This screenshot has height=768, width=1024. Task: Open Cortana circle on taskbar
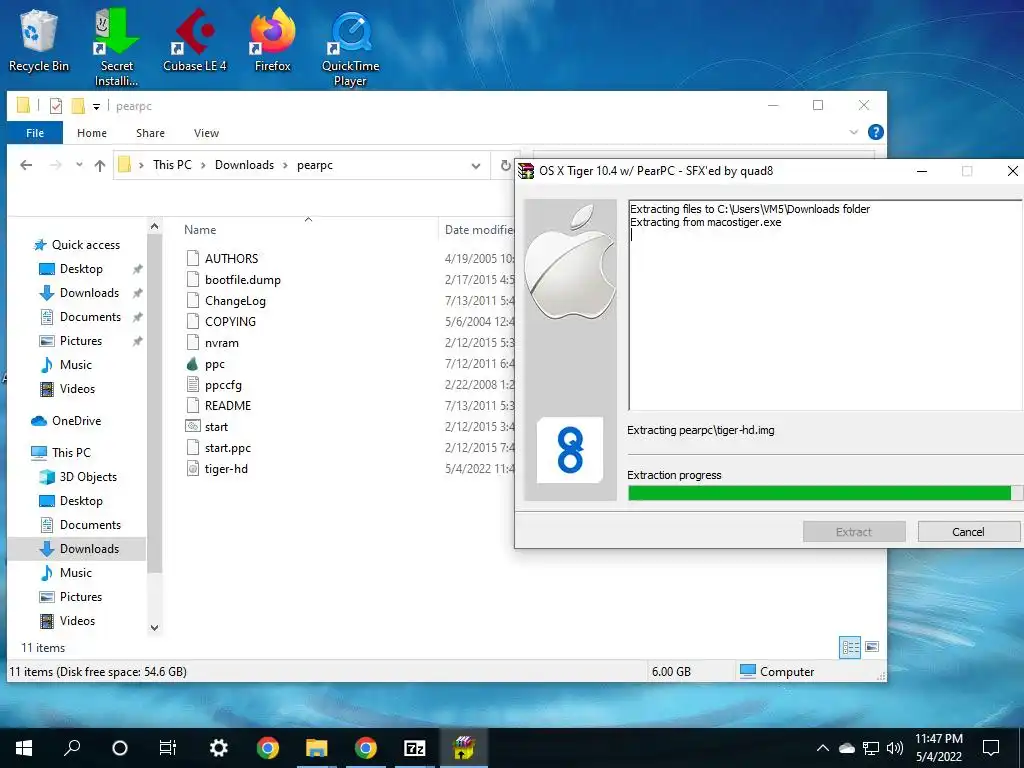(x=120, y=748)
